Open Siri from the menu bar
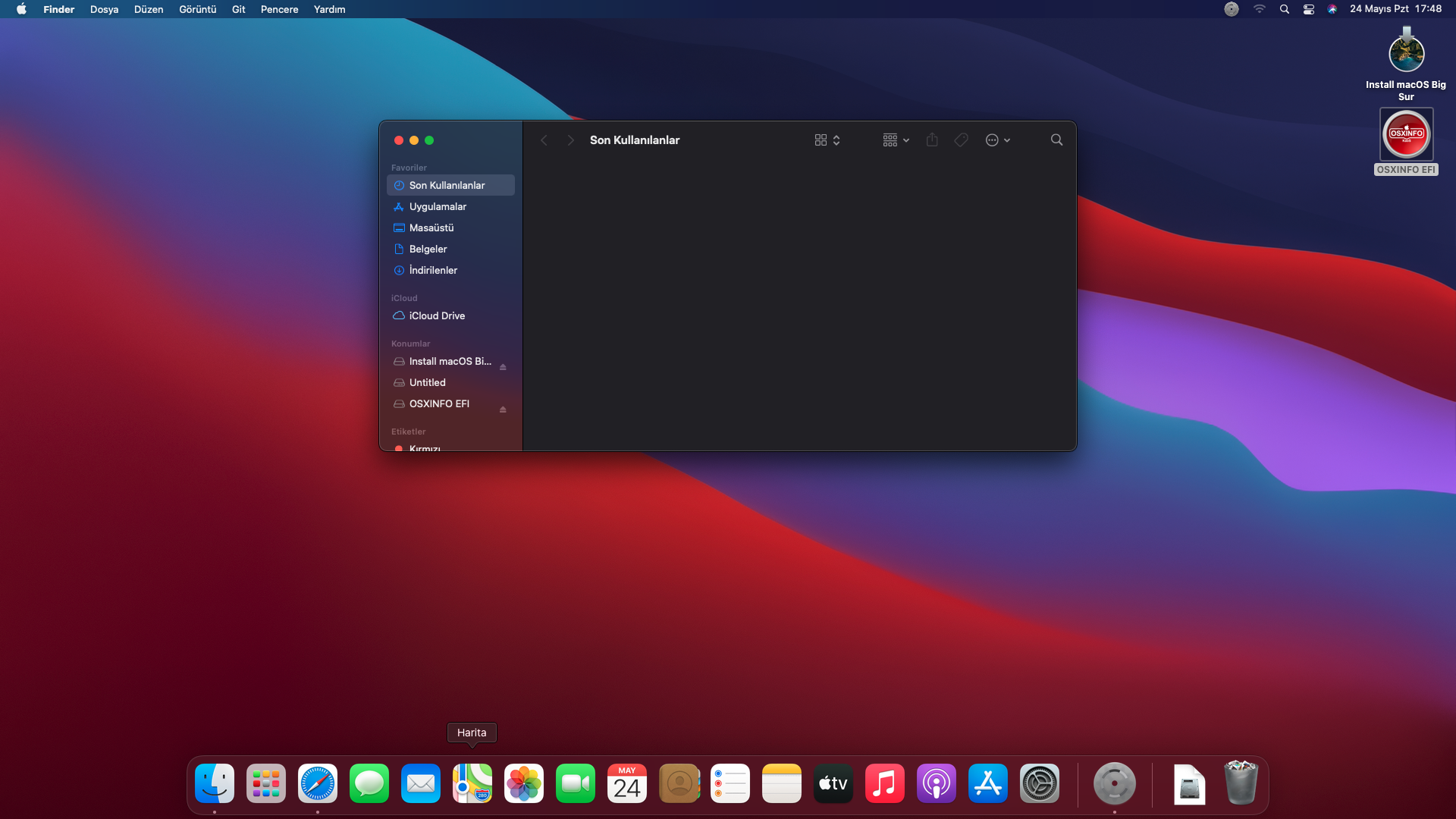This screenshot has width=1456, height=819. [x=1332, y=9]
